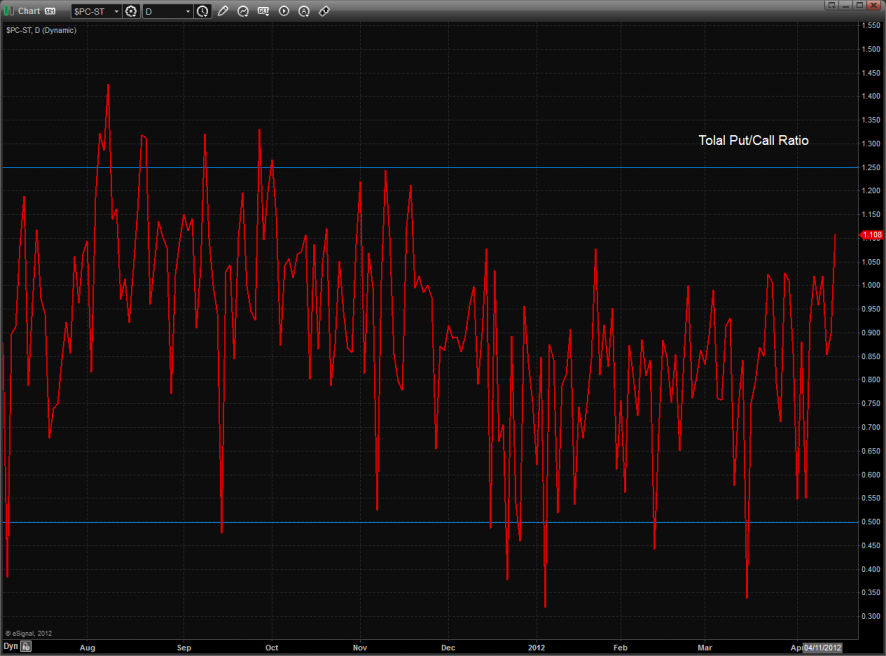Screen dimensions: 886x656
Task: Click the SS1 badge beside Chart
Action: (50, 11)
